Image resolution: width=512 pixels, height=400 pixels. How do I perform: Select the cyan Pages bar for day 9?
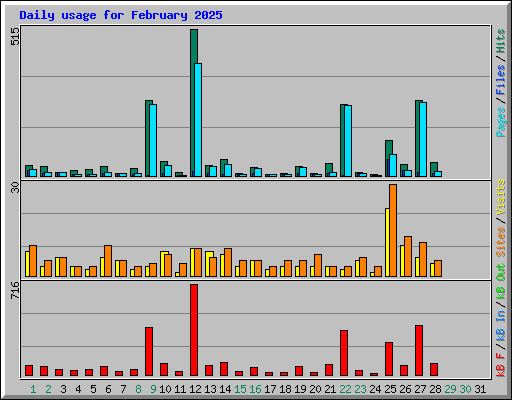point(153,140)
